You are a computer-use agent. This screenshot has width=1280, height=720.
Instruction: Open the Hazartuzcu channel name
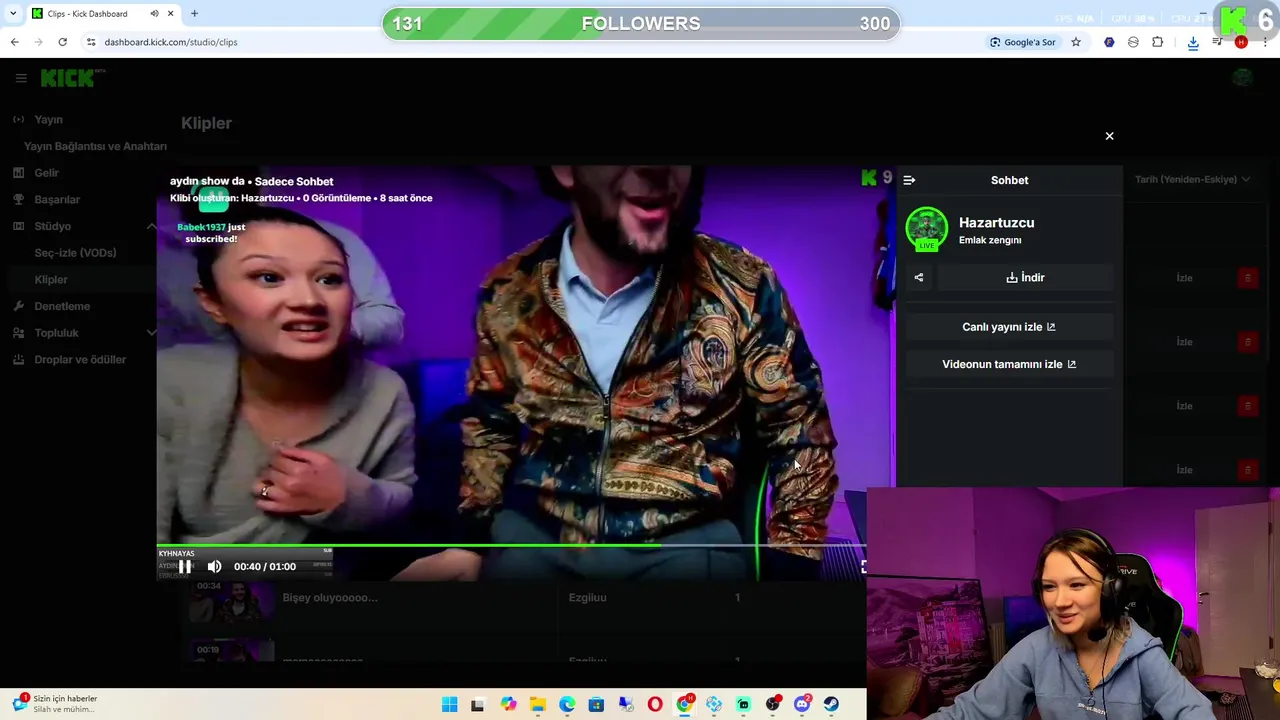[996, 222]
